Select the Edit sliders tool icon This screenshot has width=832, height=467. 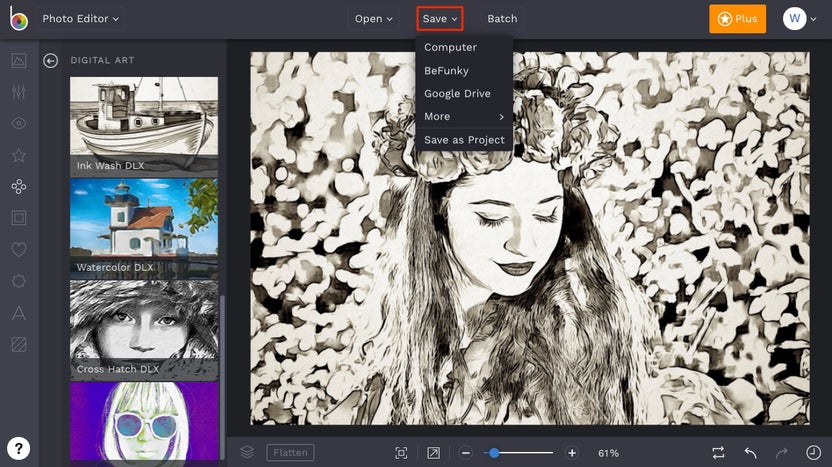click(x=19, y=92)
